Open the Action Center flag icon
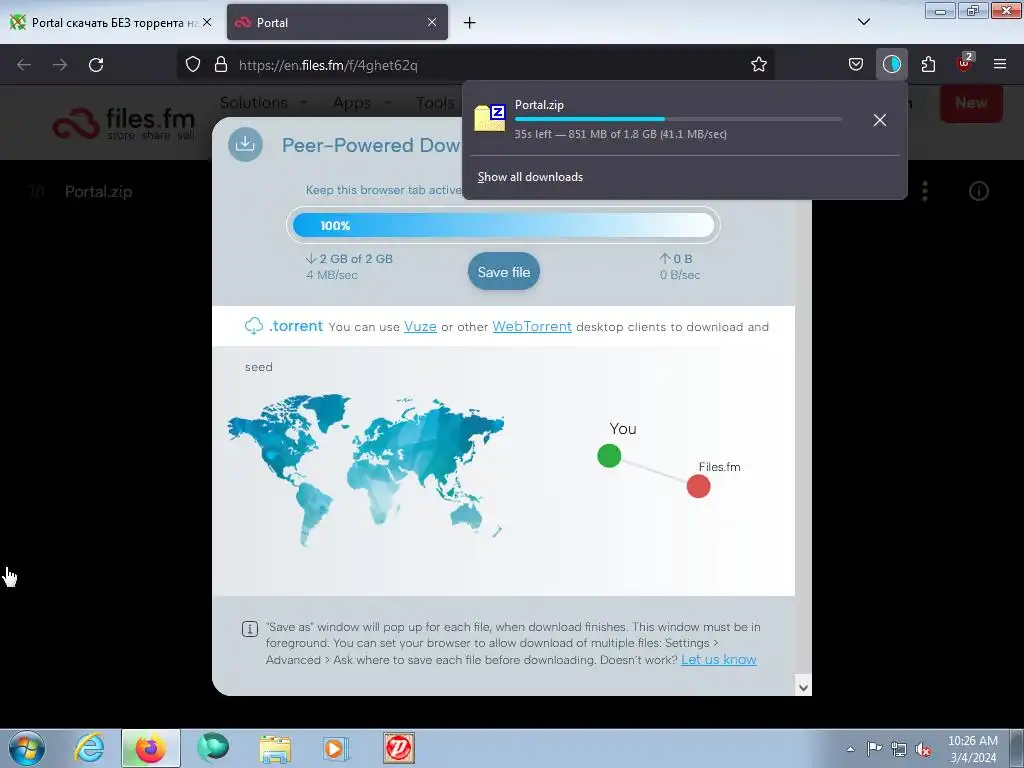 pos(874,748)
